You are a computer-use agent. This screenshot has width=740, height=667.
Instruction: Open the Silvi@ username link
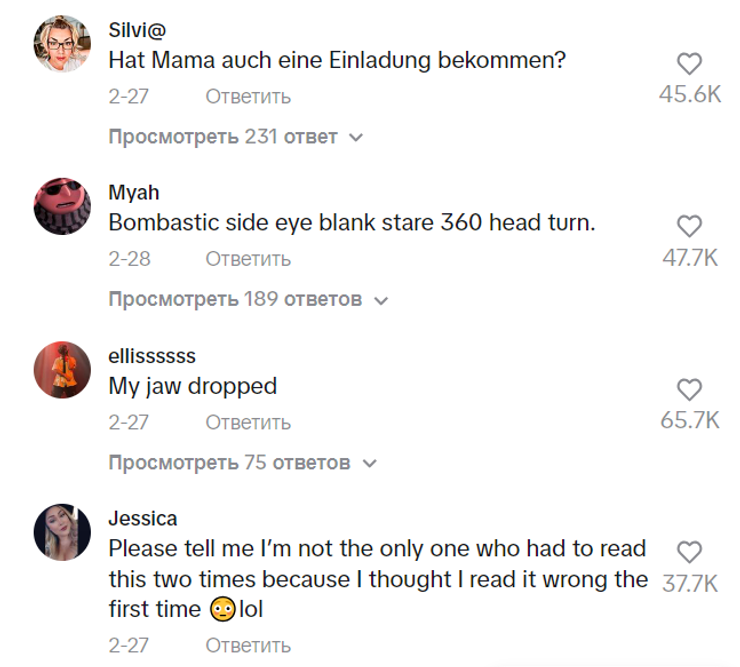137,30
